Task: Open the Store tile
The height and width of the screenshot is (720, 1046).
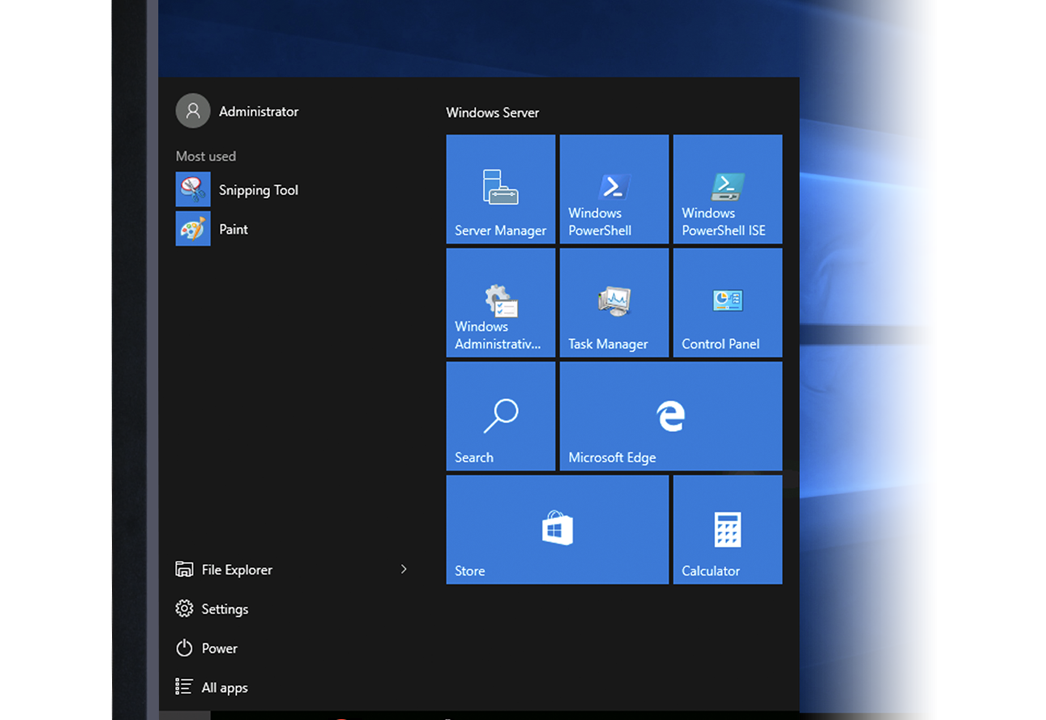Action: click(557, 529)
